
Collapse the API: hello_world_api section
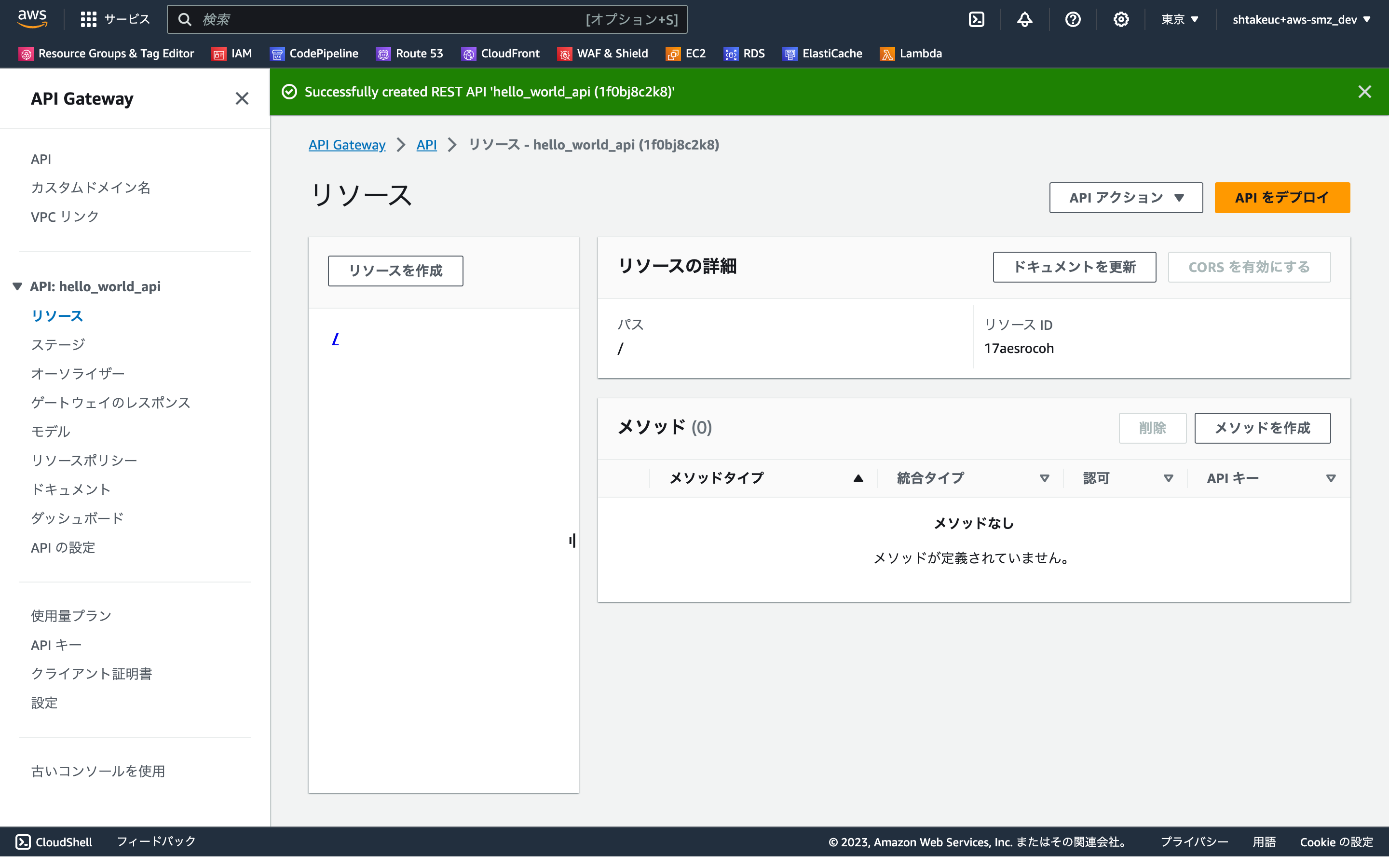point(17,286)
